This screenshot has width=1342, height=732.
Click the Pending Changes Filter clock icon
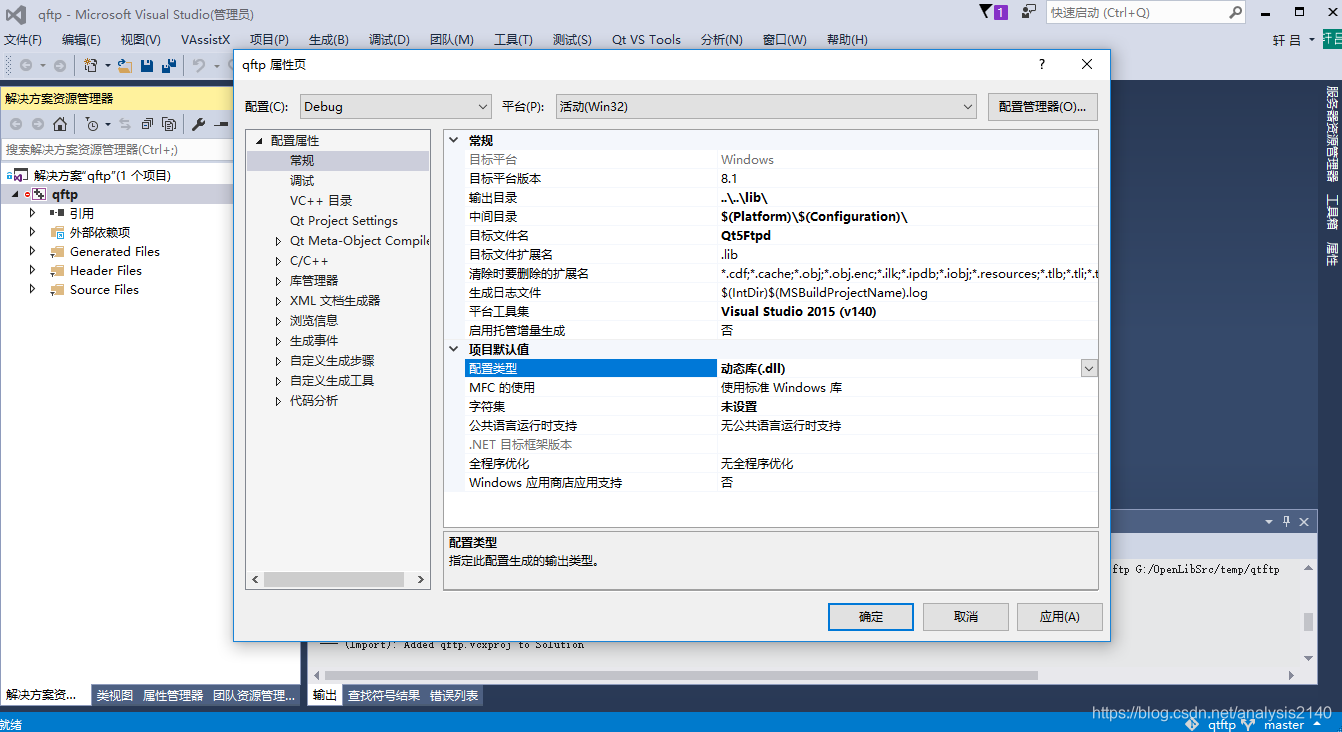[x=92, y=124]
